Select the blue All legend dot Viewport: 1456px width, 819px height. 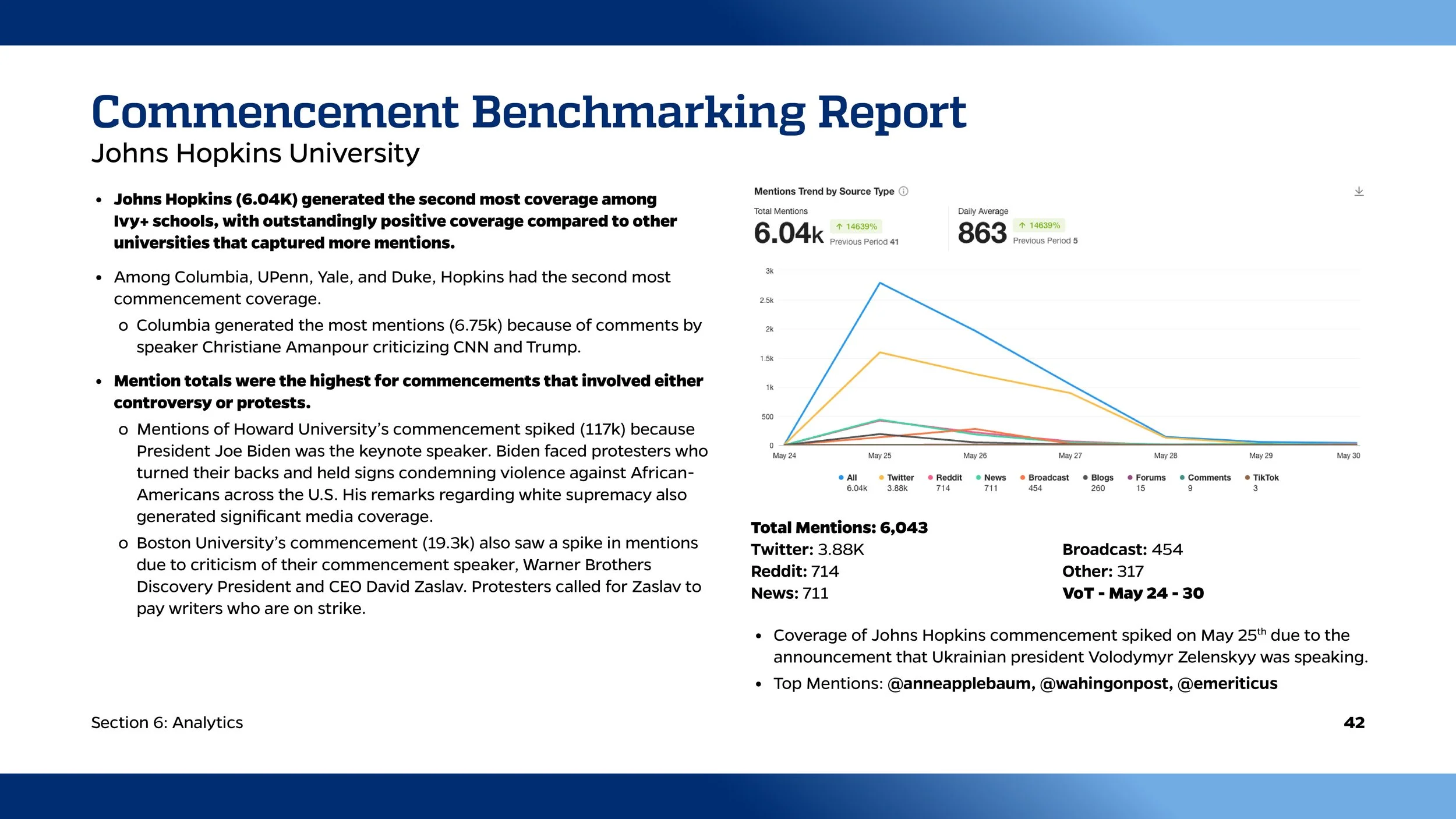(840, 478)
